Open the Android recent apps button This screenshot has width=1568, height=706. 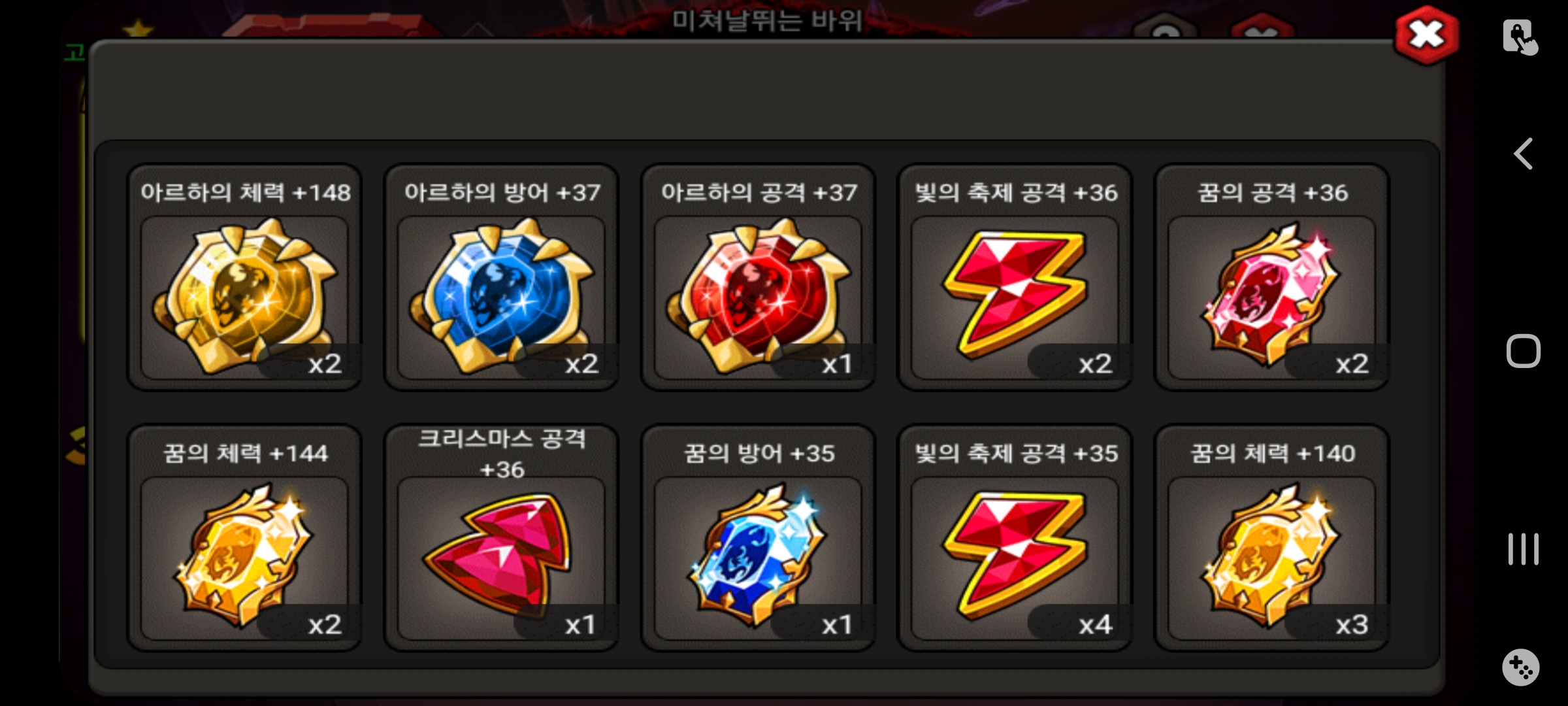pyautogui.click(x=1523, y=549)
